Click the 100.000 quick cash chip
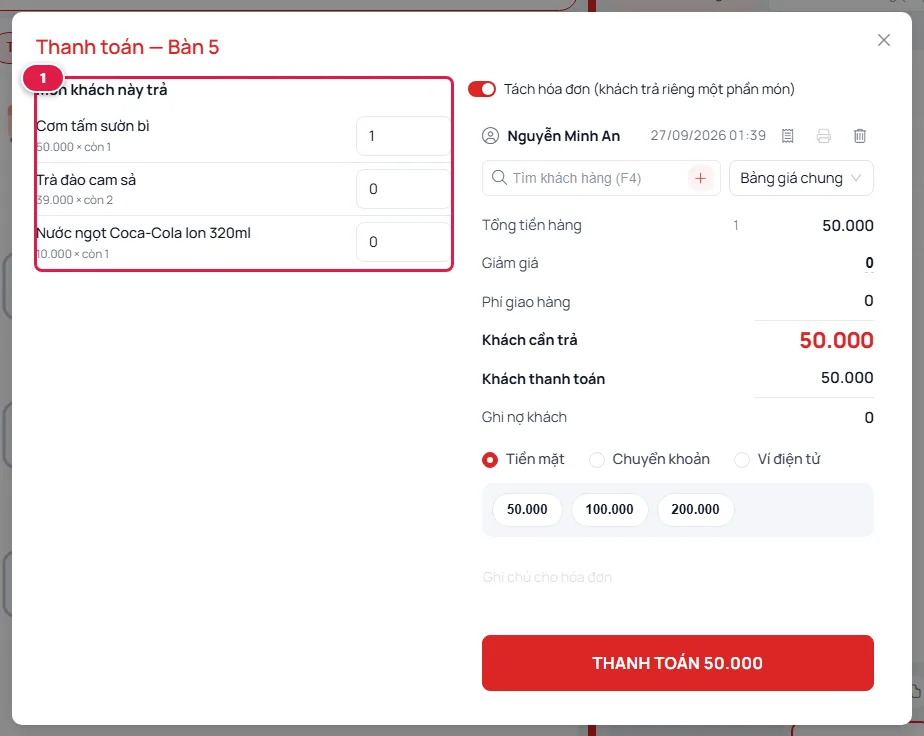Viewport: 924px width, 736px height. click(609, 509)
